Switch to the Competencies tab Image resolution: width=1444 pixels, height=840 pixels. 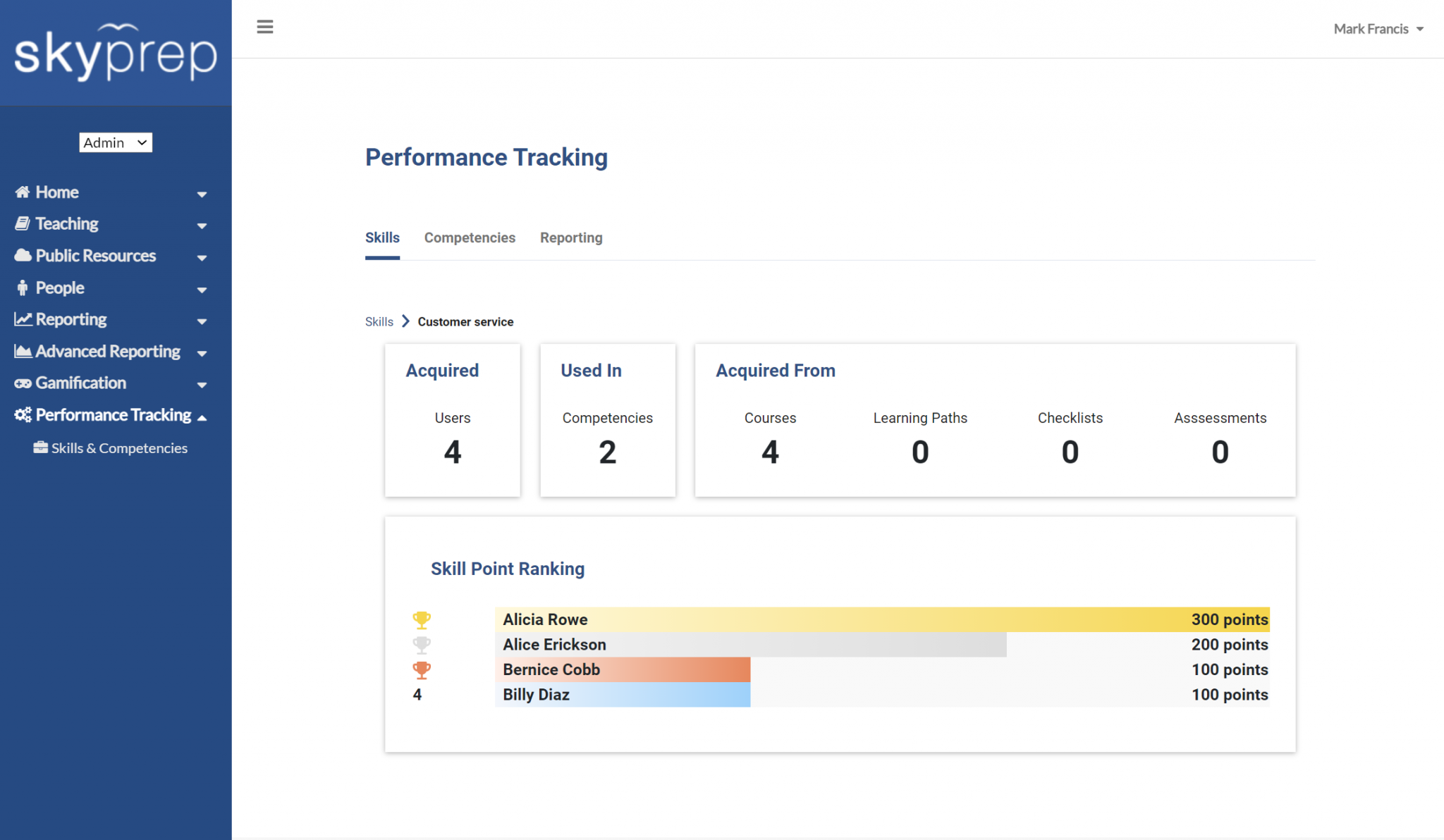(x=469, y=237)
